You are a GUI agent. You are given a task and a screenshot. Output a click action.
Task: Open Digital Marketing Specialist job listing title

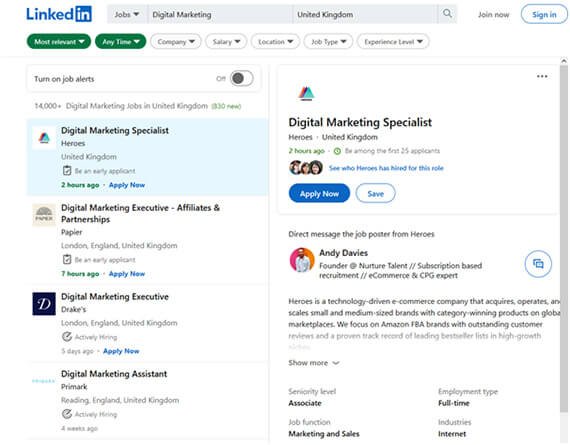[x=115, y=130]
